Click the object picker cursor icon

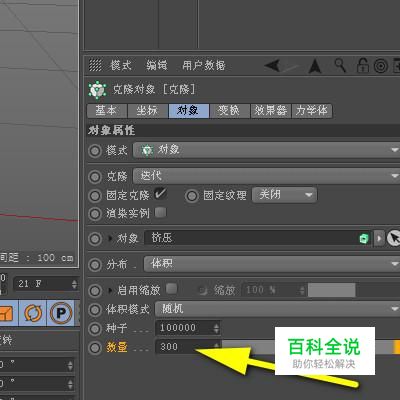pos(393,238)
